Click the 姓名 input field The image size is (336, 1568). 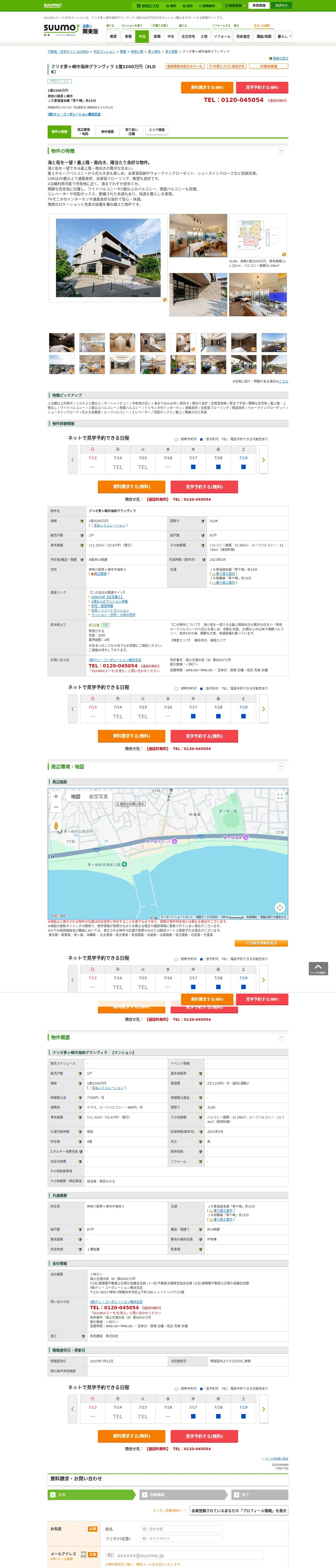(x=182, y=1529)
